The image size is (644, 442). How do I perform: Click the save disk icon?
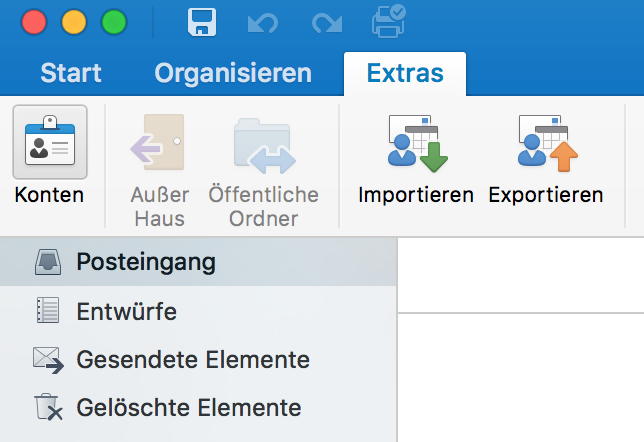click(202, 22)
